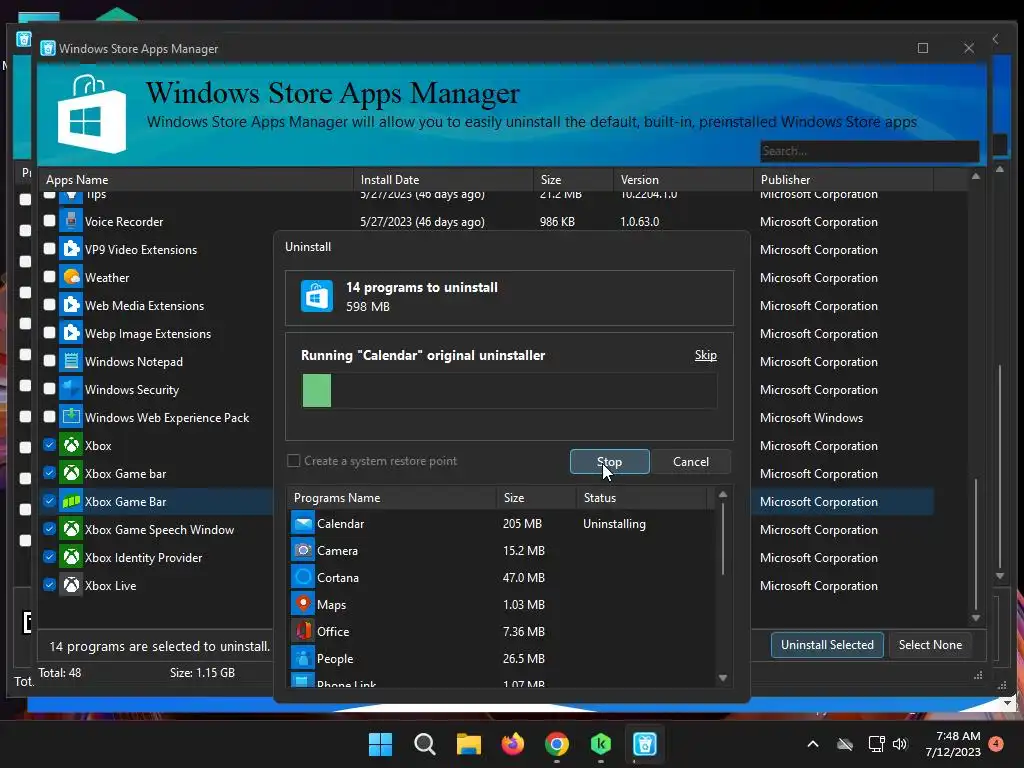Toggle Create a system restore point checkbox
1024x768 pixels.
tap(294, 461)
